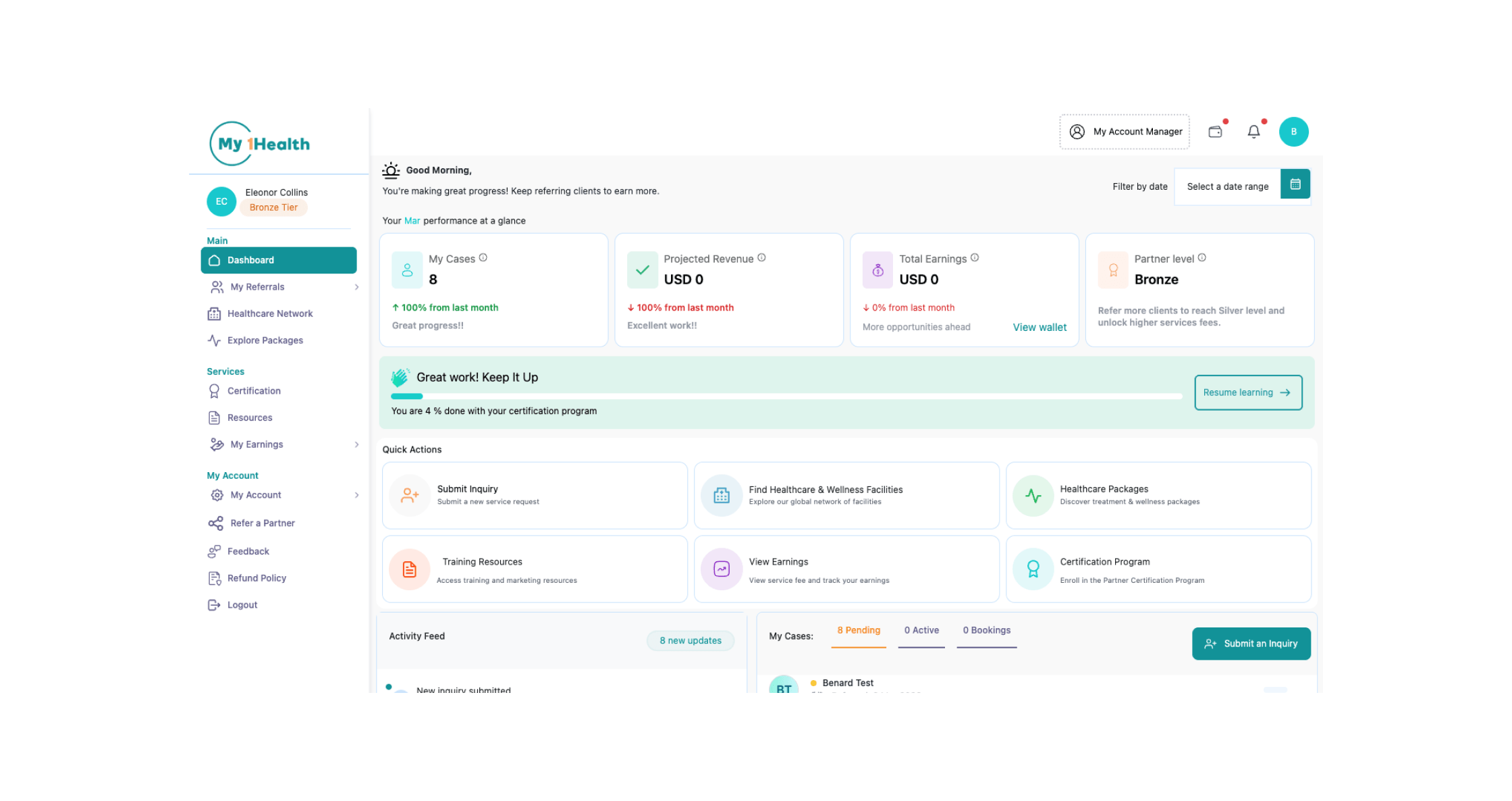The width and height of the screenshot is (1512, 801).
Task: Expand My Earnings submenu chevron
Action: click(356, 444)
